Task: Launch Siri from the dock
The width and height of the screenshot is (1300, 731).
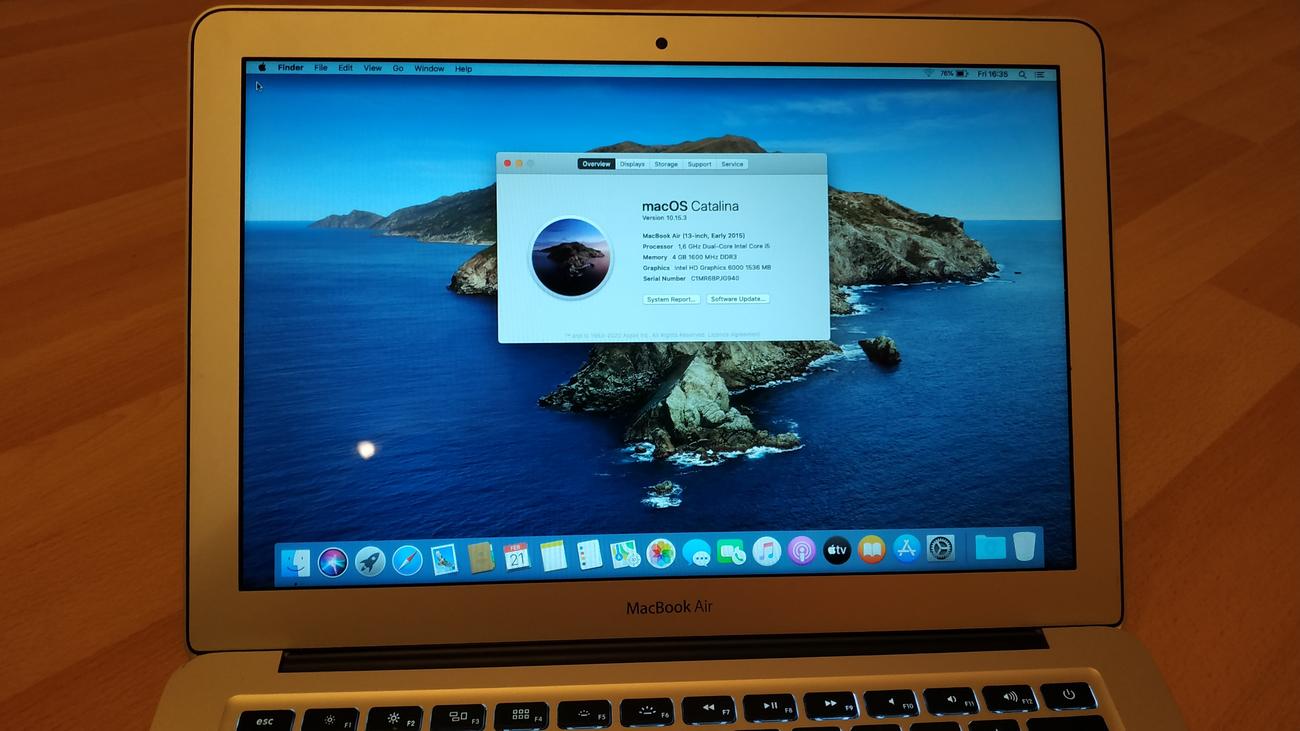Action: 332,562
